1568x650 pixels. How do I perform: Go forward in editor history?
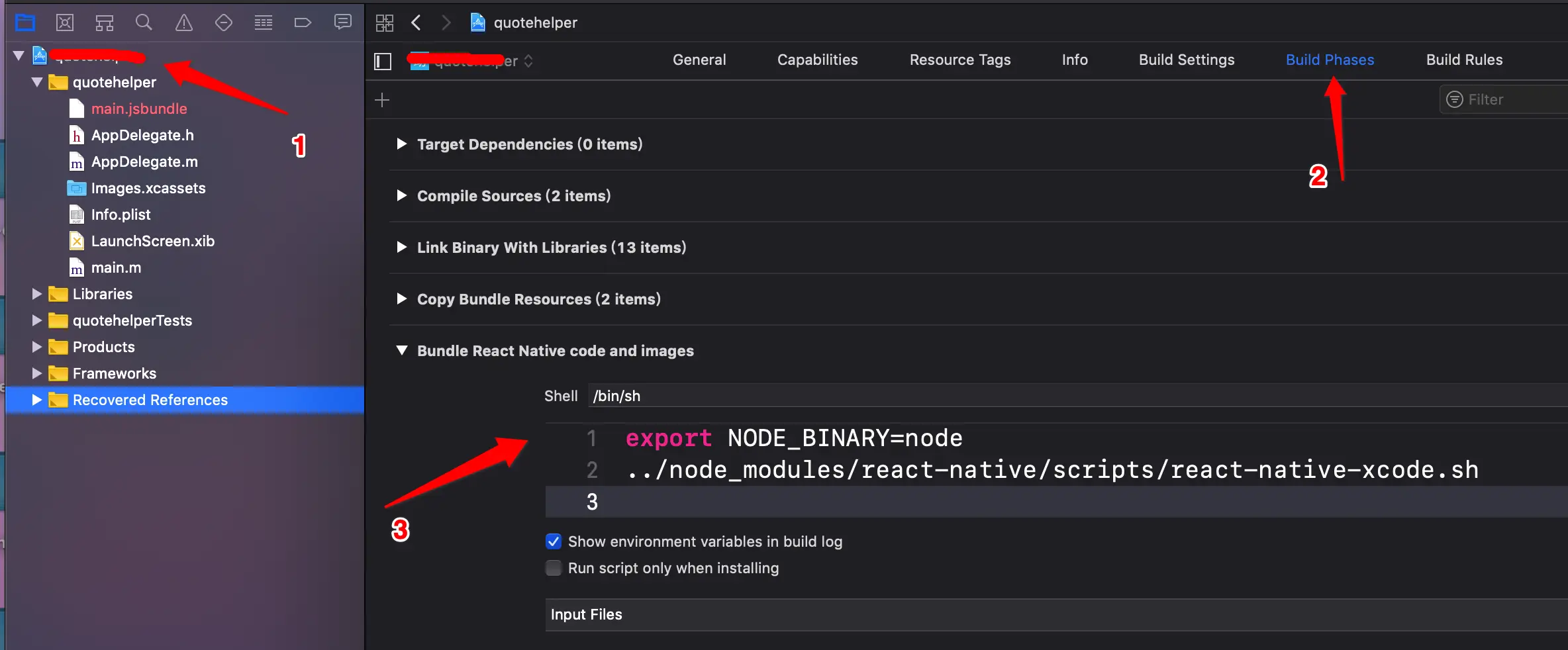[446, 23]
